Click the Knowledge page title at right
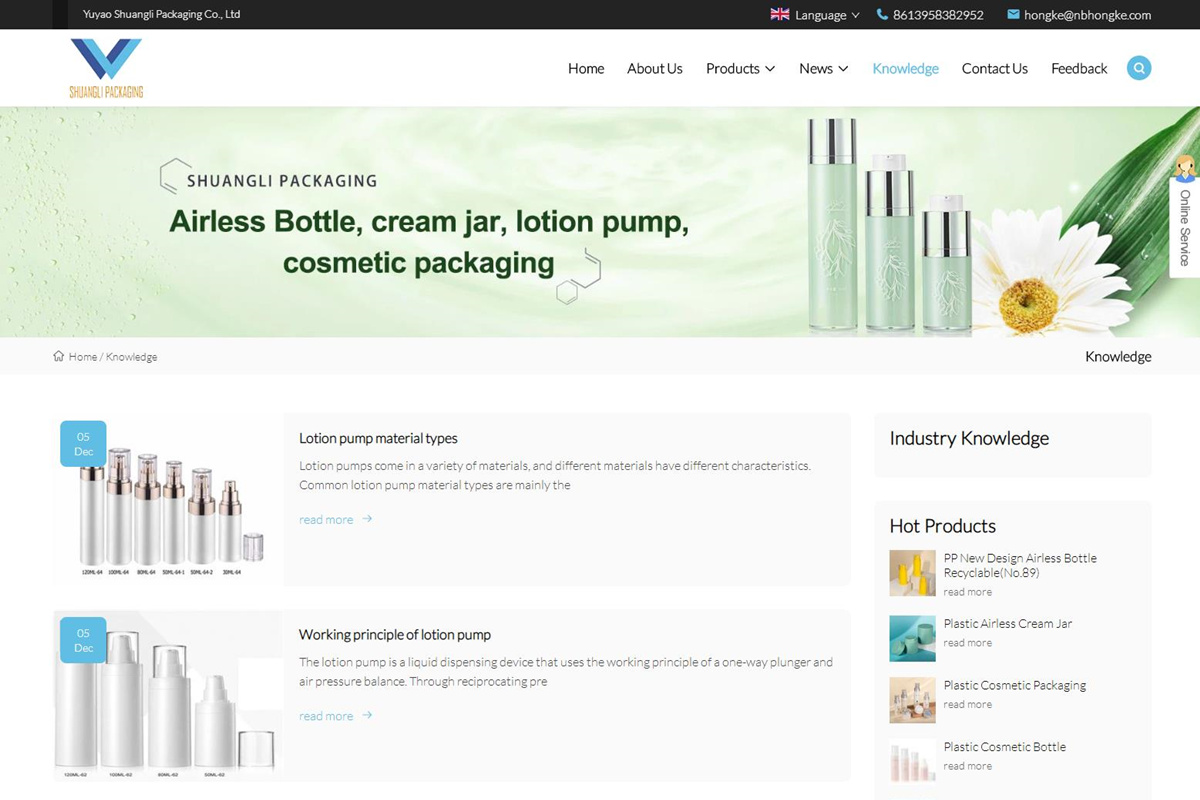Image resolution: width=1200 pixels, height=800 pixels. coord(1118,356)
